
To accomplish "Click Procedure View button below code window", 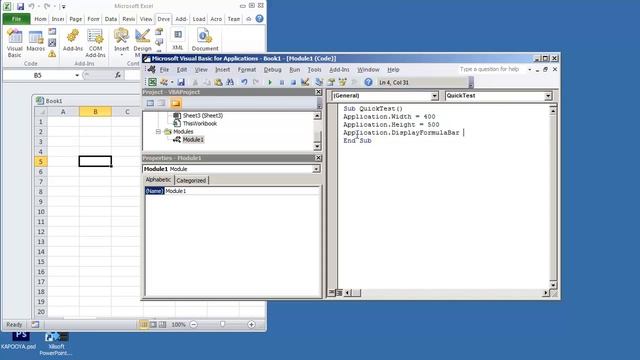I will coord(332,292).
